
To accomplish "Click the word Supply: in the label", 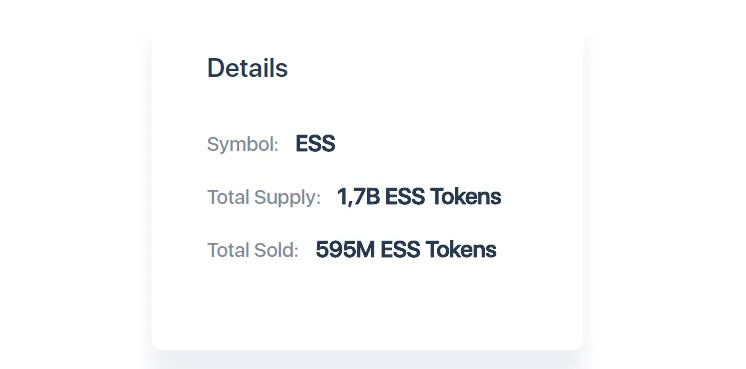I will (287, 198).
